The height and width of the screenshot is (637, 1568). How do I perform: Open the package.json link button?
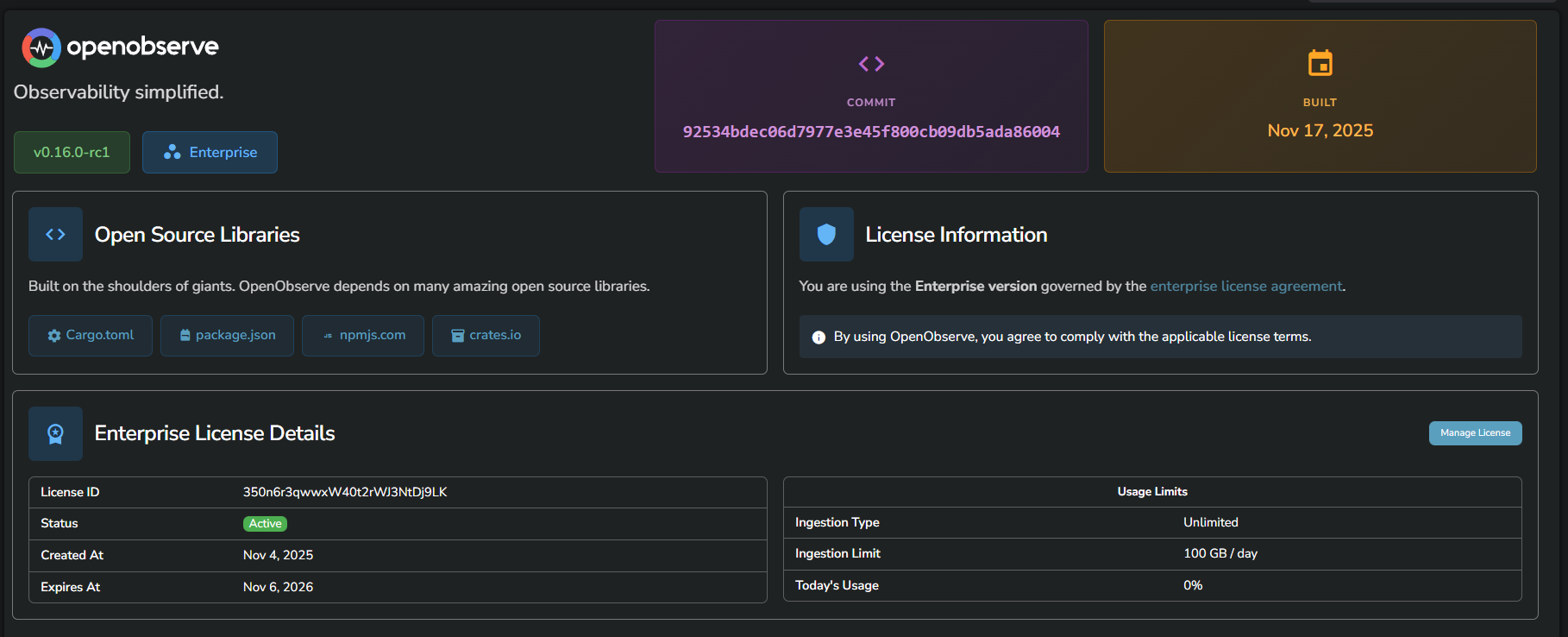pos(227,336)
